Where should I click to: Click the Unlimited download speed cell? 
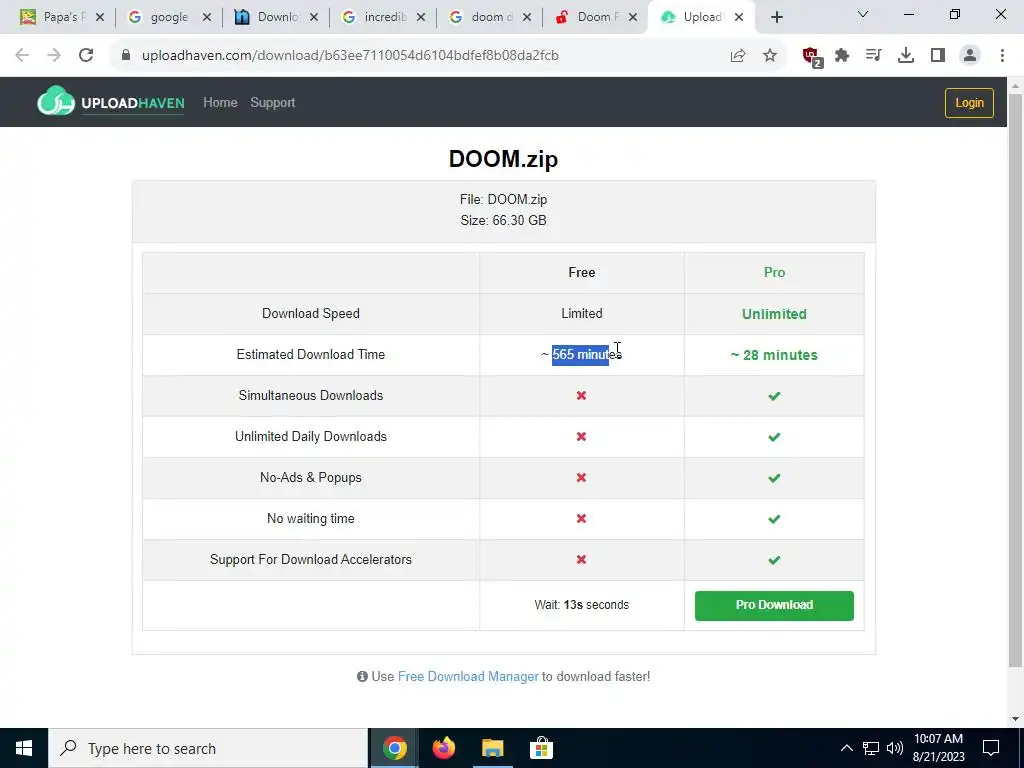click(774, 314)
